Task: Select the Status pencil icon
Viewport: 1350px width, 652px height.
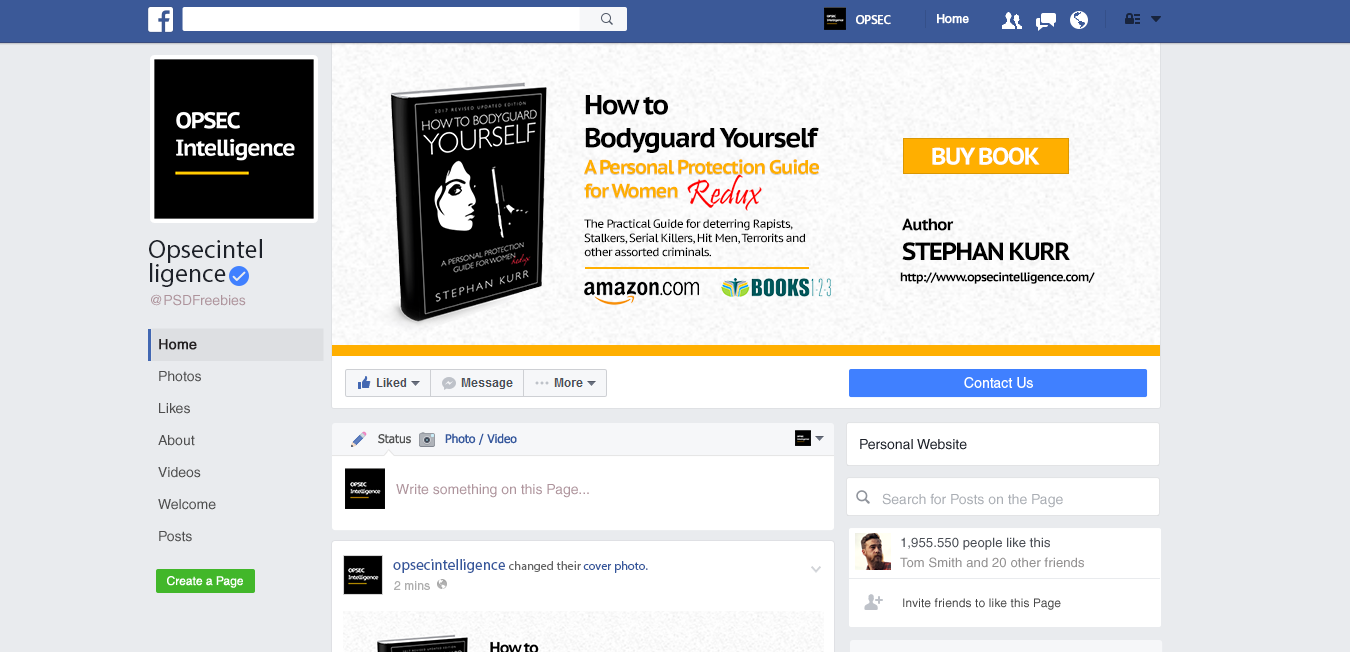Action: [x=358, y=438]
